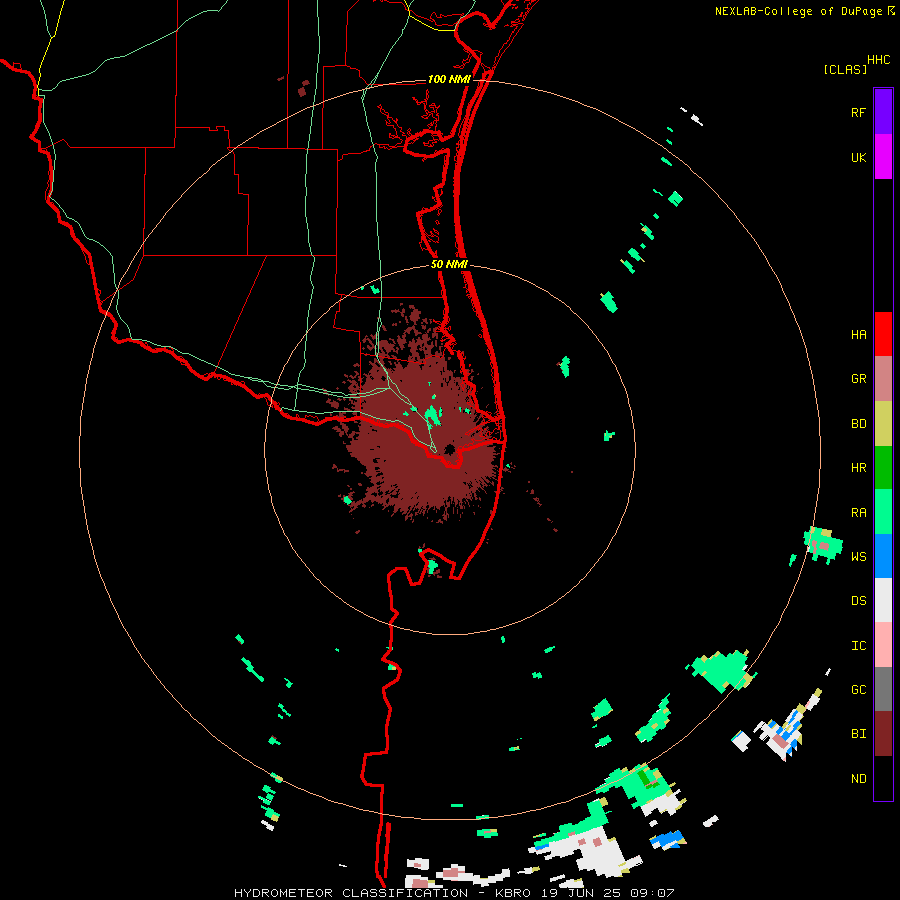Click the BI legend label

[x=858, y=734]
